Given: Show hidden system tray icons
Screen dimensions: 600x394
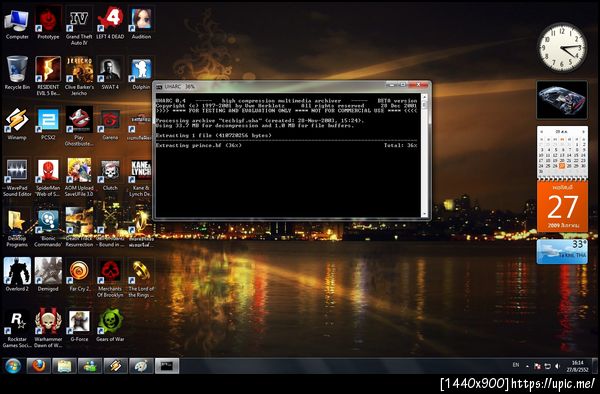Looking at the screenshot, I should click(527, 366).
